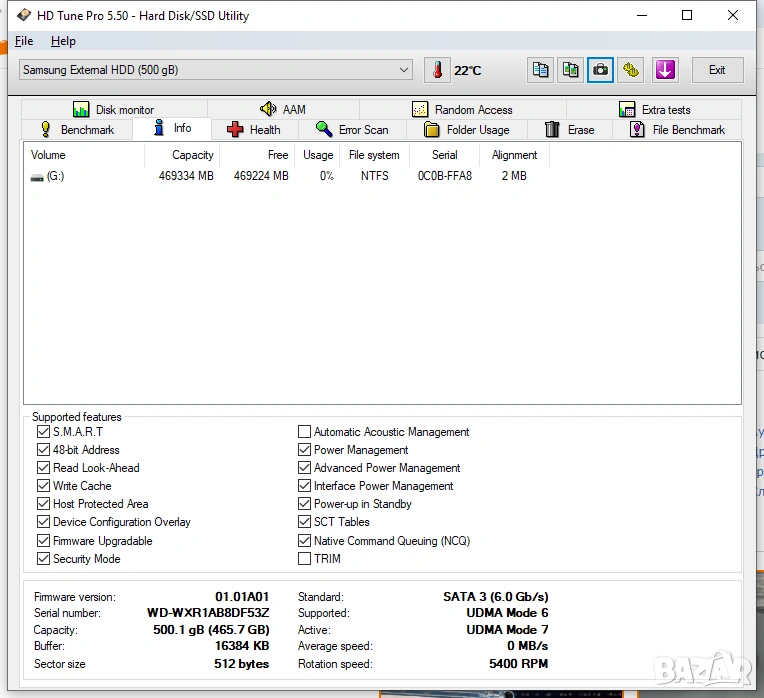
Task: Toggle the S.M.A.R.T checkbox
Action: click(43, 432)
